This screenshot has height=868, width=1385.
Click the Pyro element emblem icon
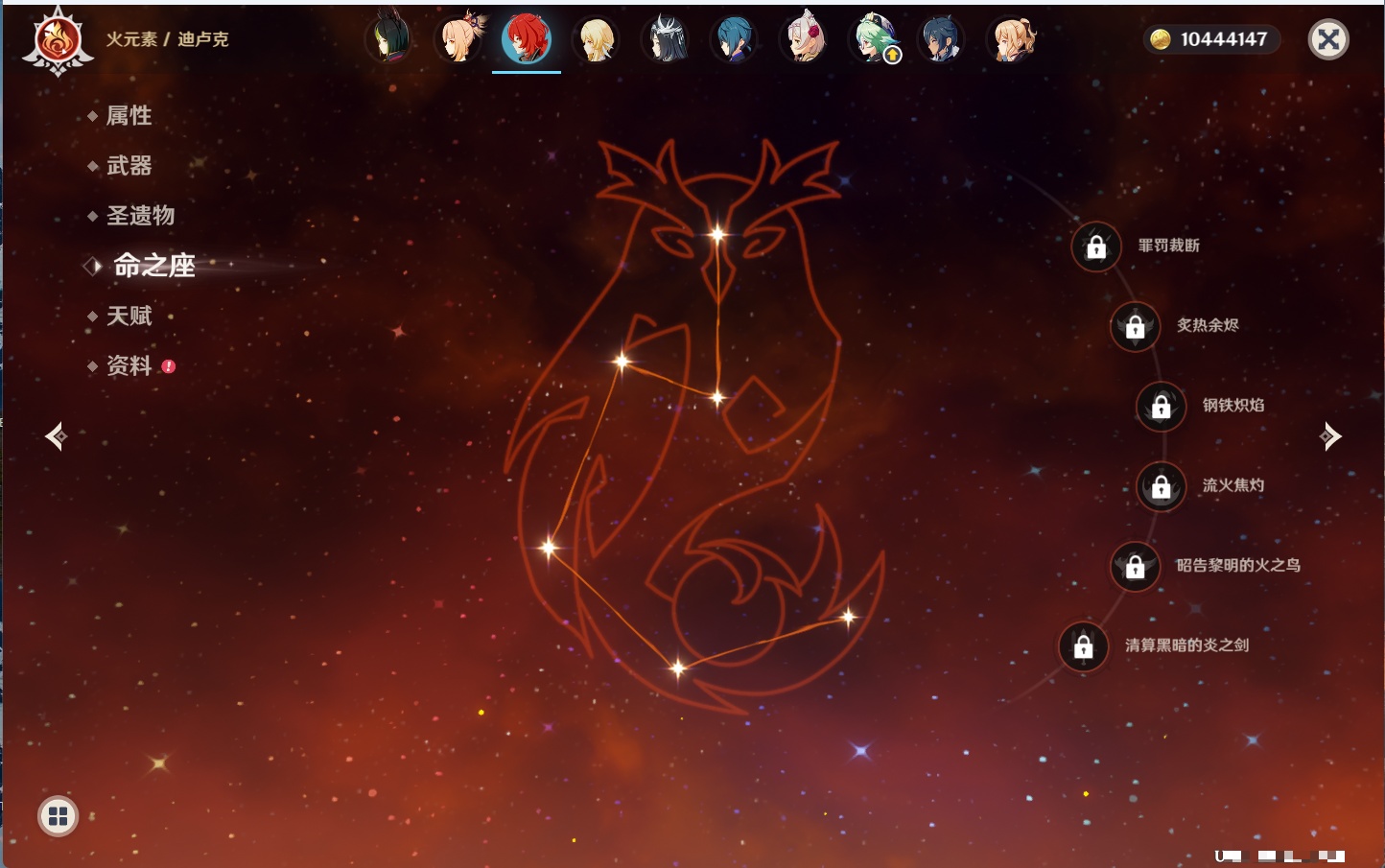tap(58, 40)
